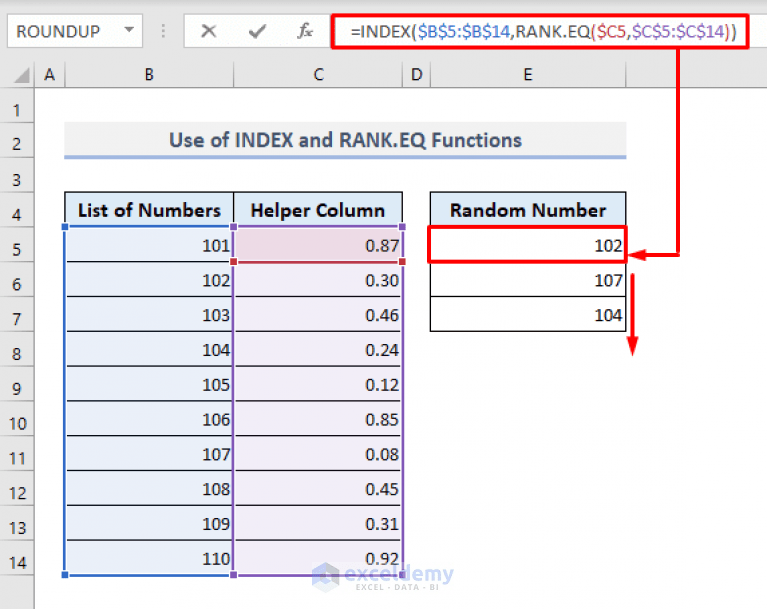
Task: Select cell containing 103
Action: tap(149, 315)
